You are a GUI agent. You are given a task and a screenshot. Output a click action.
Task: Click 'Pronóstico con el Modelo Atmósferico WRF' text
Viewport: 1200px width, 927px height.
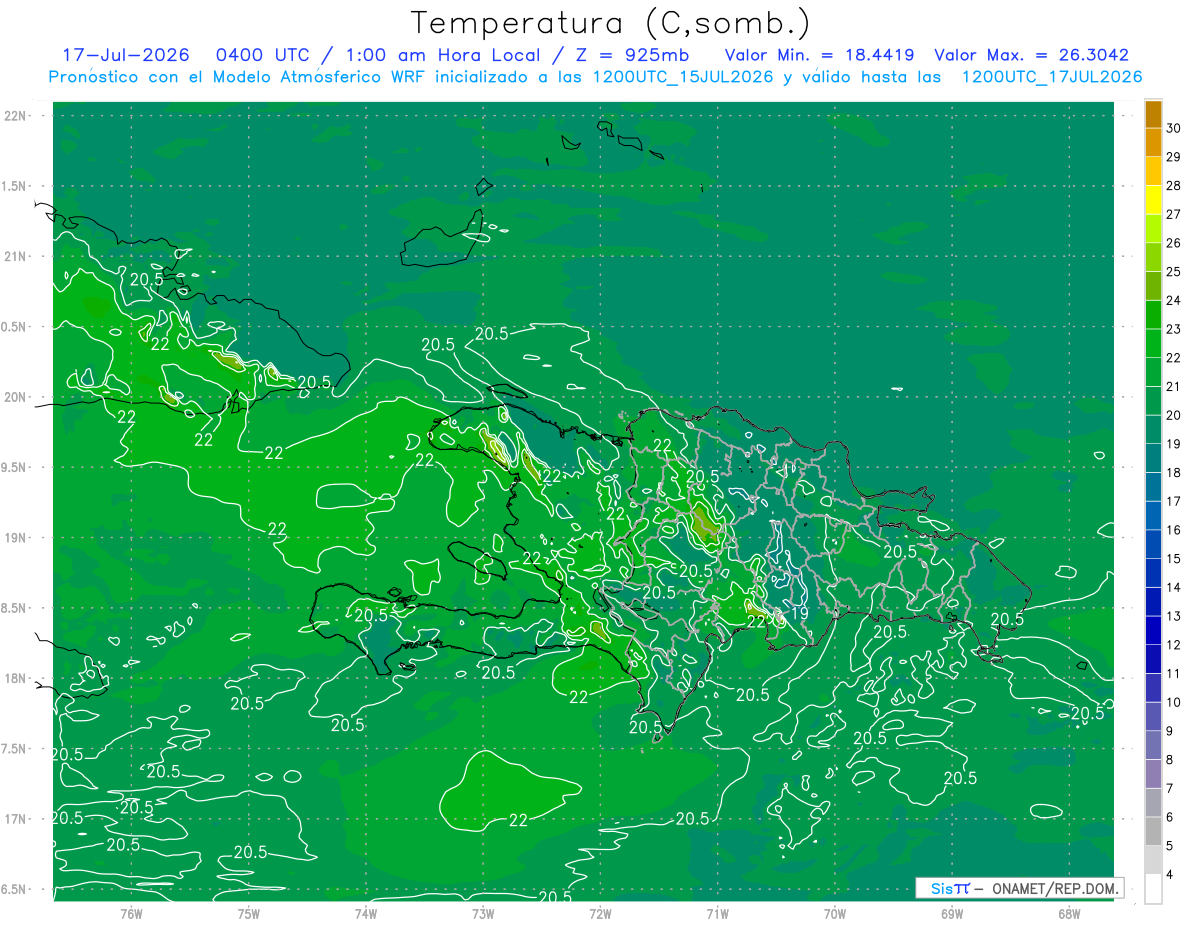tap(238, 77)
